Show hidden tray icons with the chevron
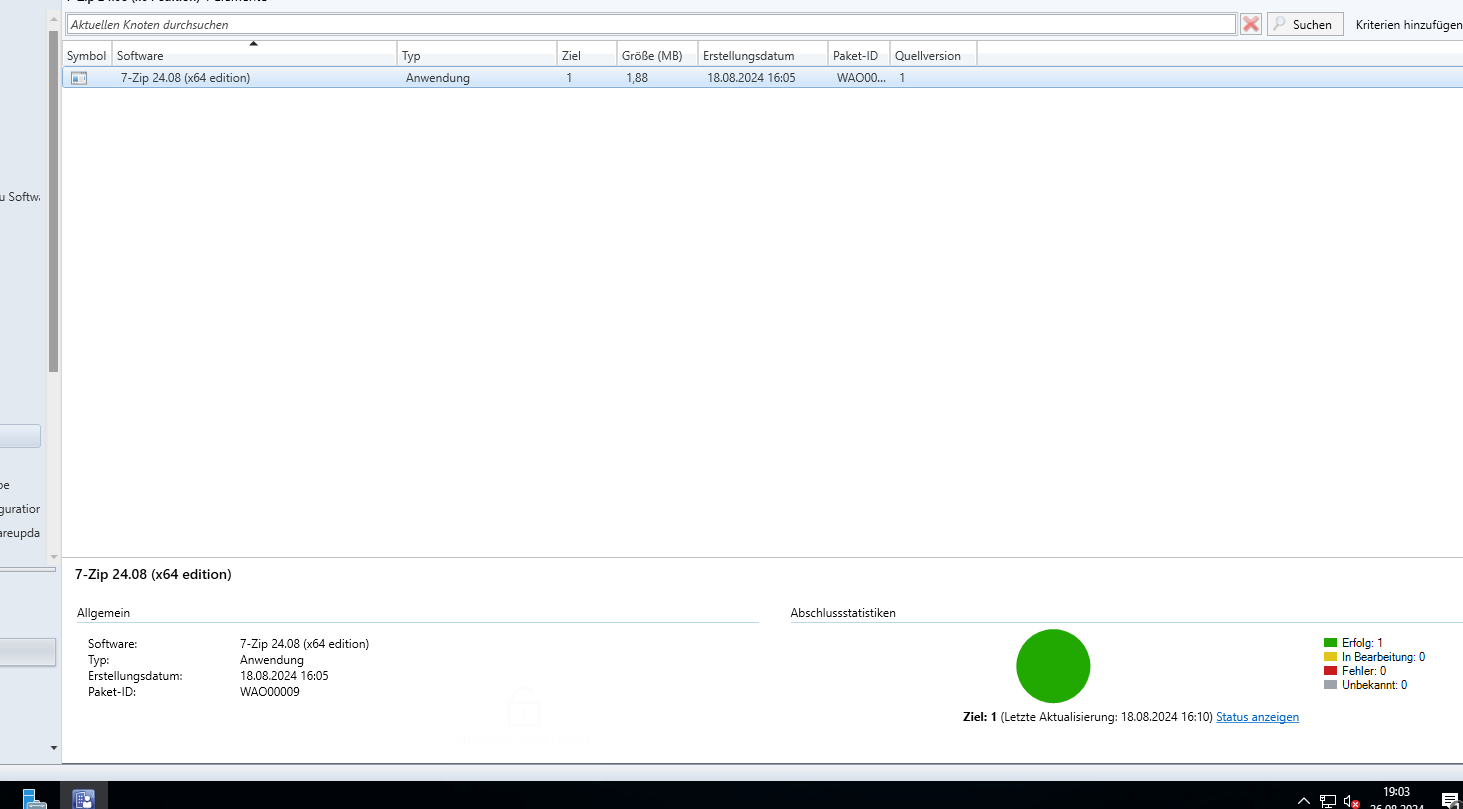The image size is (1463, 809). click(1303, 801)
